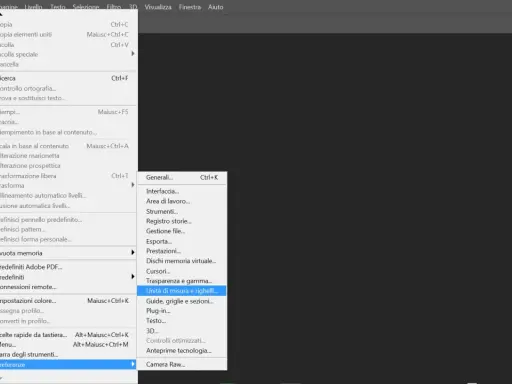Choose Definisci pattern...
The height and width of the screenshot is (384, 512).
(68, 229)
